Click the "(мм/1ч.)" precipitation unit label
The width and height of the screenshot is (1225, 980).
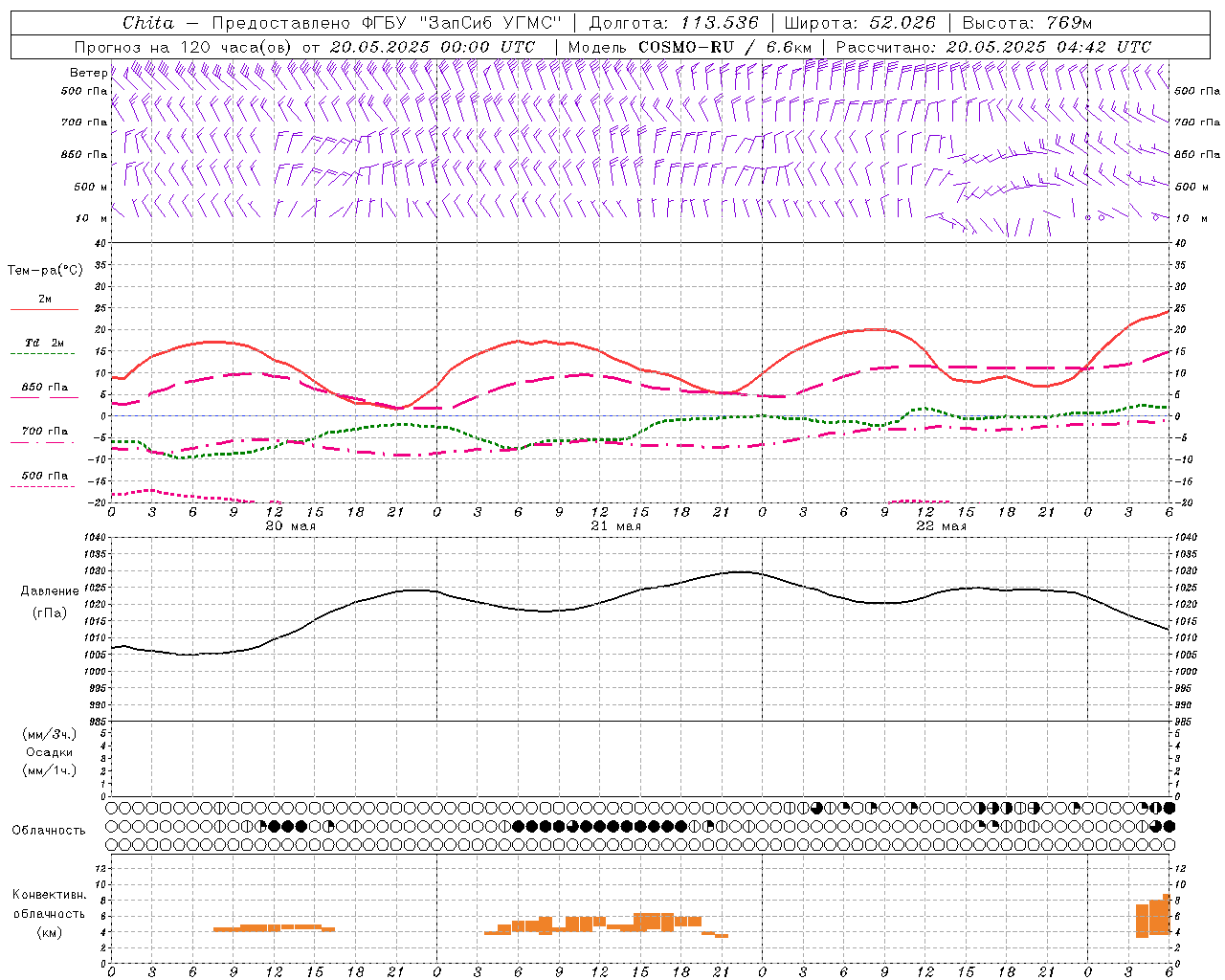50,770
